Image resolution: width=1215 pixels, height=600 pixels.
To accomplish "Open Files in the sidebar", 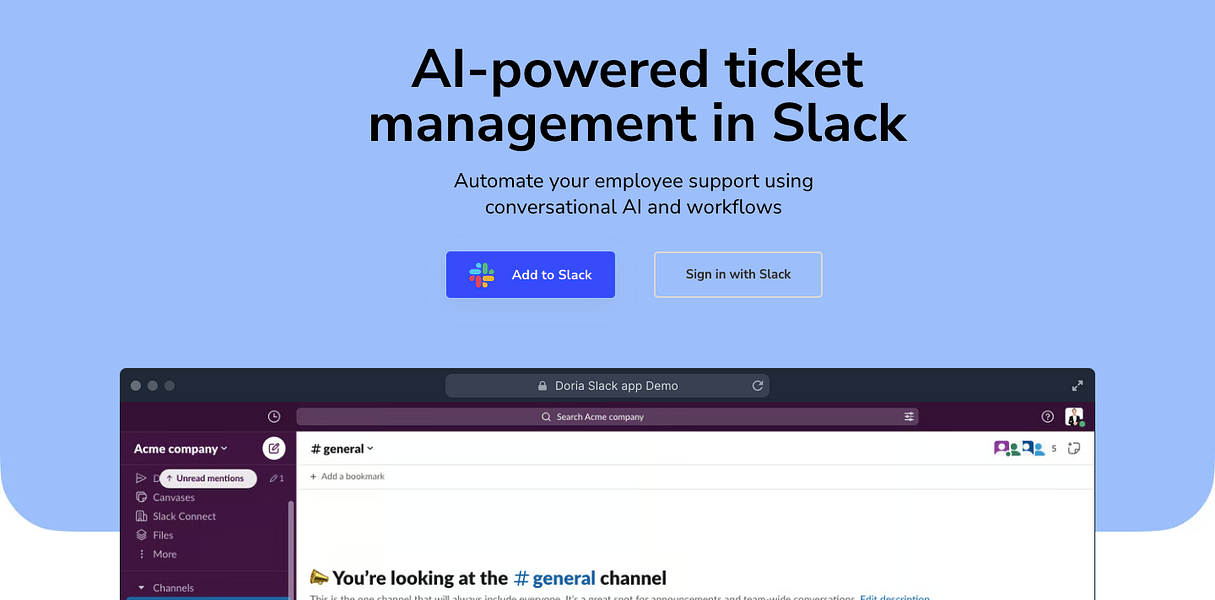I will click(x=163, y=536).
